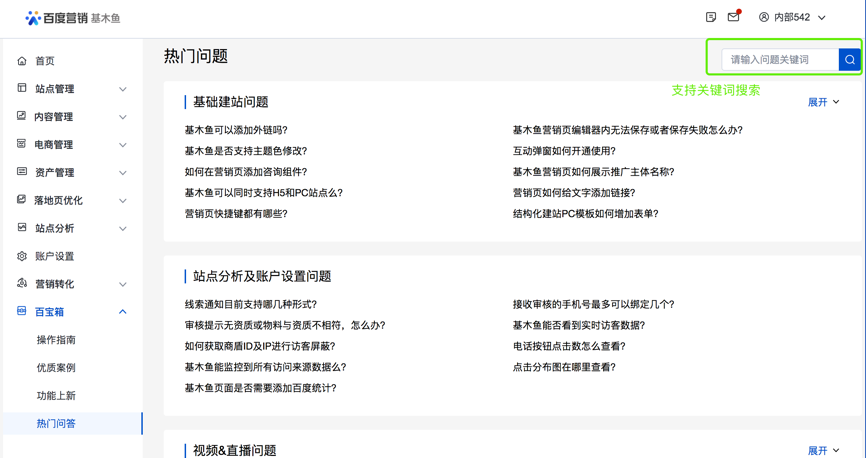Screen dimensions: 866x458
Task: Collapse the 百宝箱 menu section
Action: (x=122, y=312)
